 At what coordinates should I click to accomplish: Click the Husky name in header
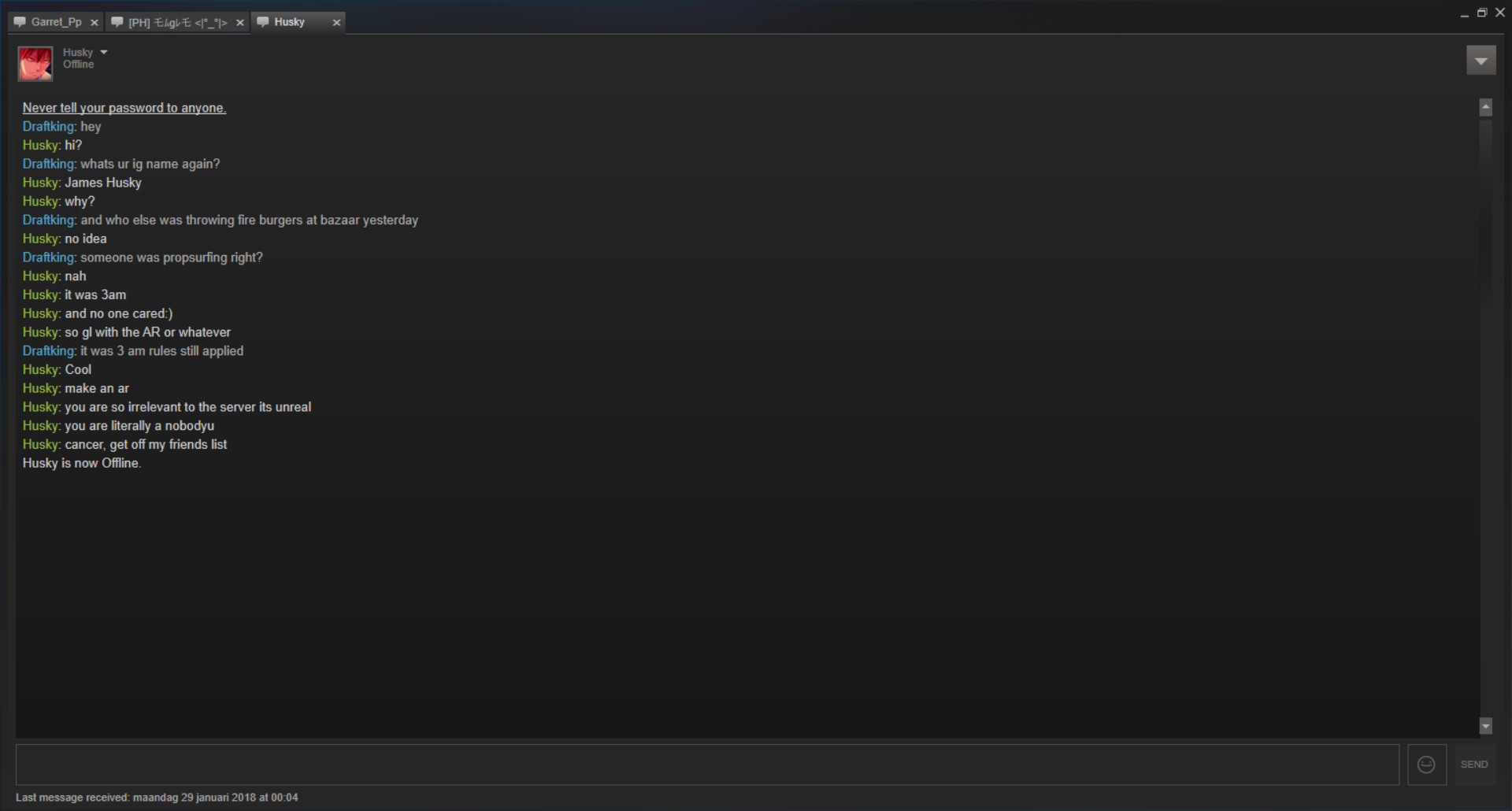tap(78, 52)
